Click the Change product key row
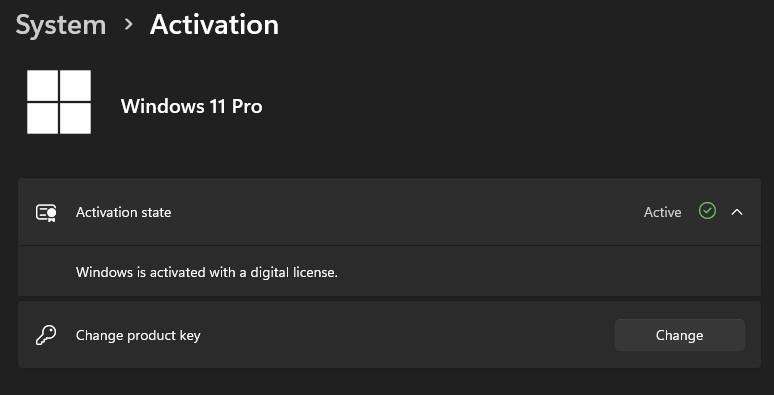This screenshot has width=774, height=395. (389, 335)
